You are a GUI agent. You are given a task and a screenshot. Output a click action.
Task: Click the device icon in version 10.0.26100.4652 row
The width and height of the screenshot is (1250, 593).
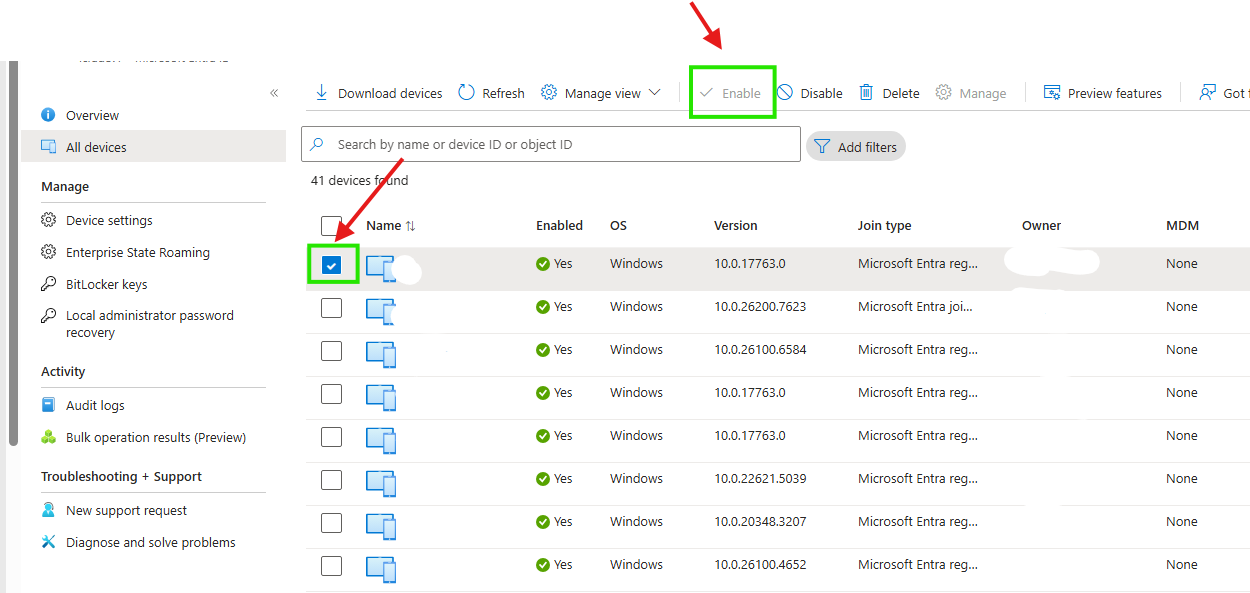(381, 569)
